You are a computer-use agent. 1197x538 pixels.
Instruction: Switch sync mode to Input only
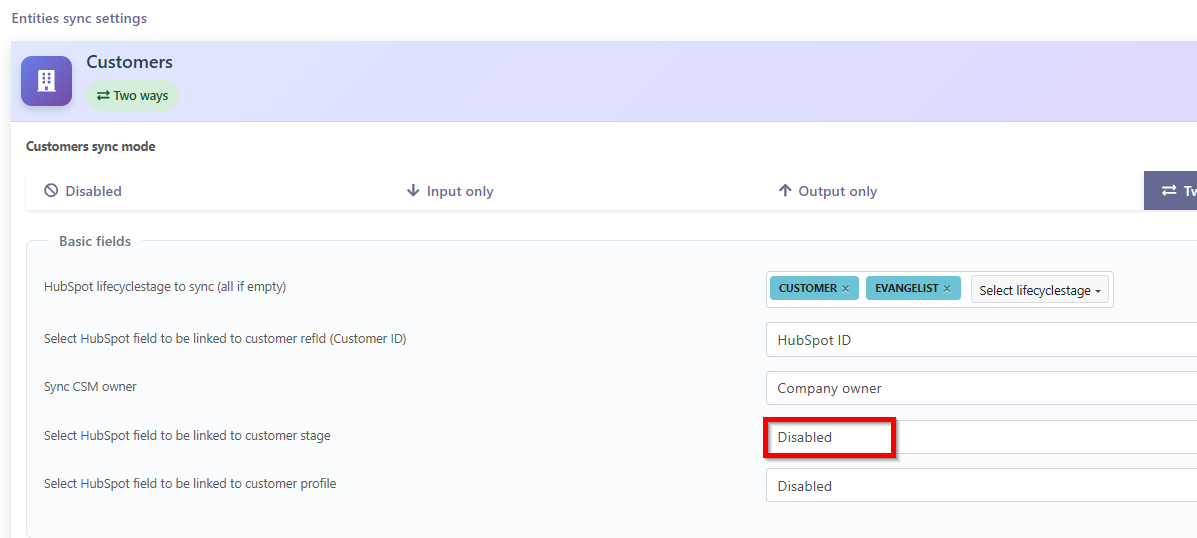[x=459, y=191]
